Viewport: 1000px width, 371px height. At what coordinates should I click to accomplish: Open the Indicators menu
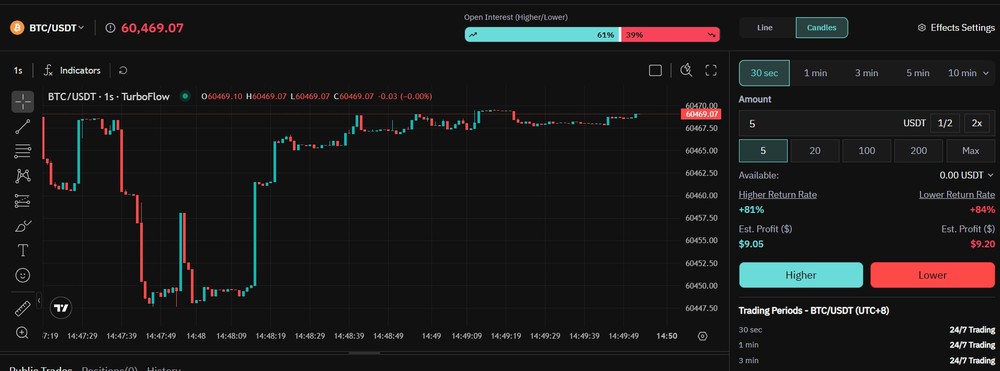coord(72,70)
